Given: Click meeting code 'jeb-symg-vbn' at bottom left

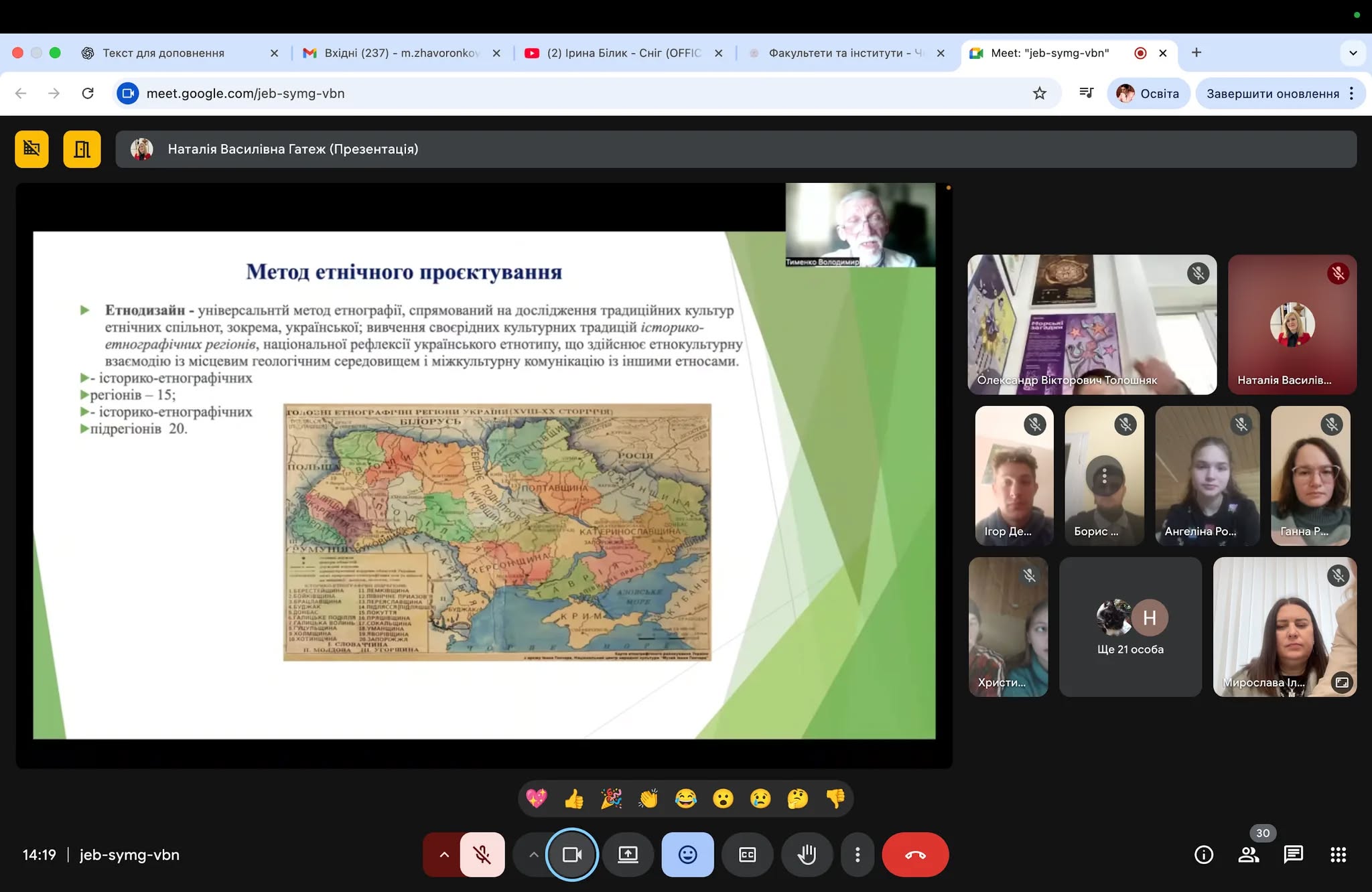Looking at the screenshot, I should click(x=129, y=854).
